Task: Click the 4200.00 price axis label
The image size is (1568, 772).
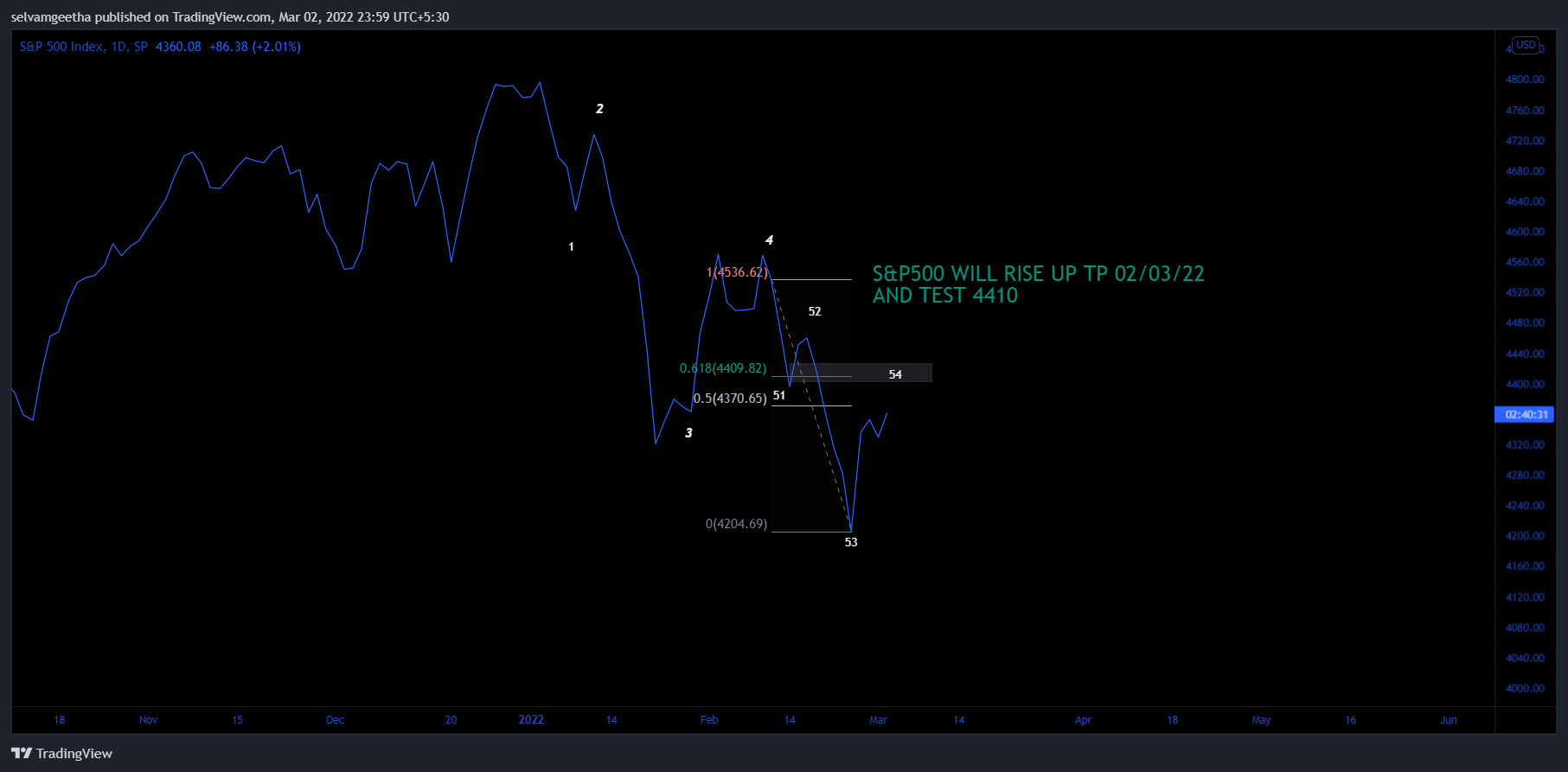Action: [x=1525, y=536]
